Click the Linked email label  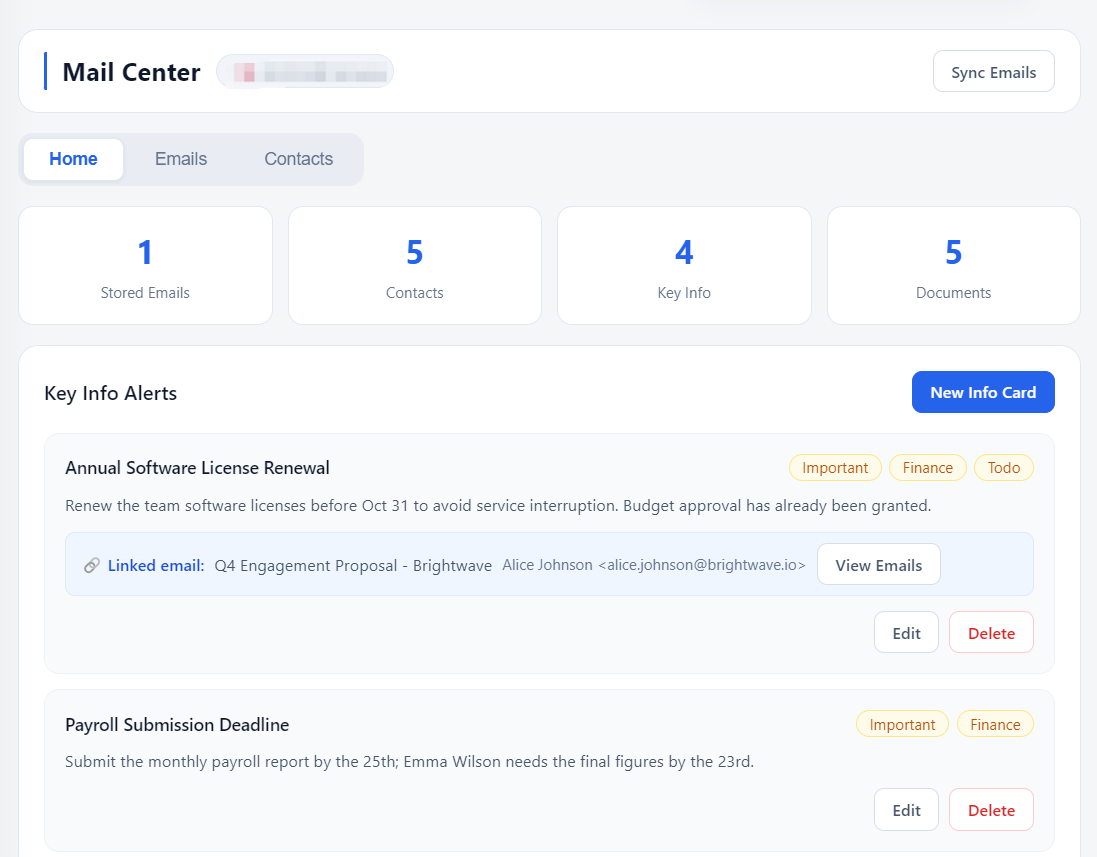coord(156,565)
